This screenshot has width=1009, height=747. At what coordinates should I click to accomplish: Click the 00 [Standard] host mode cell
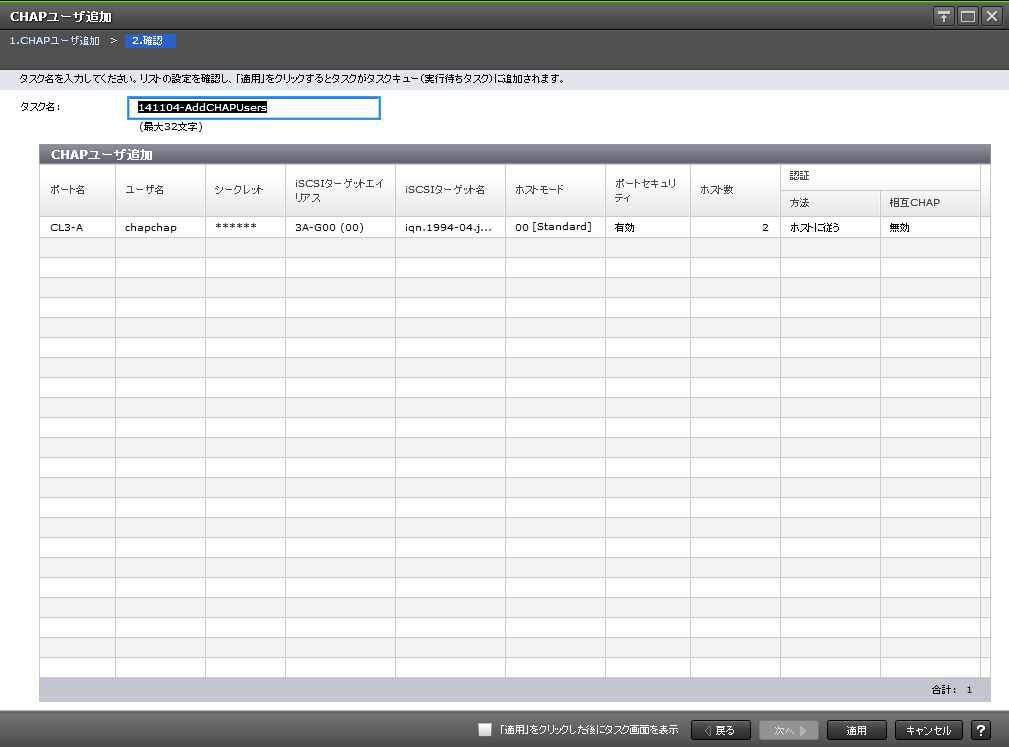(x=554, y=227)
